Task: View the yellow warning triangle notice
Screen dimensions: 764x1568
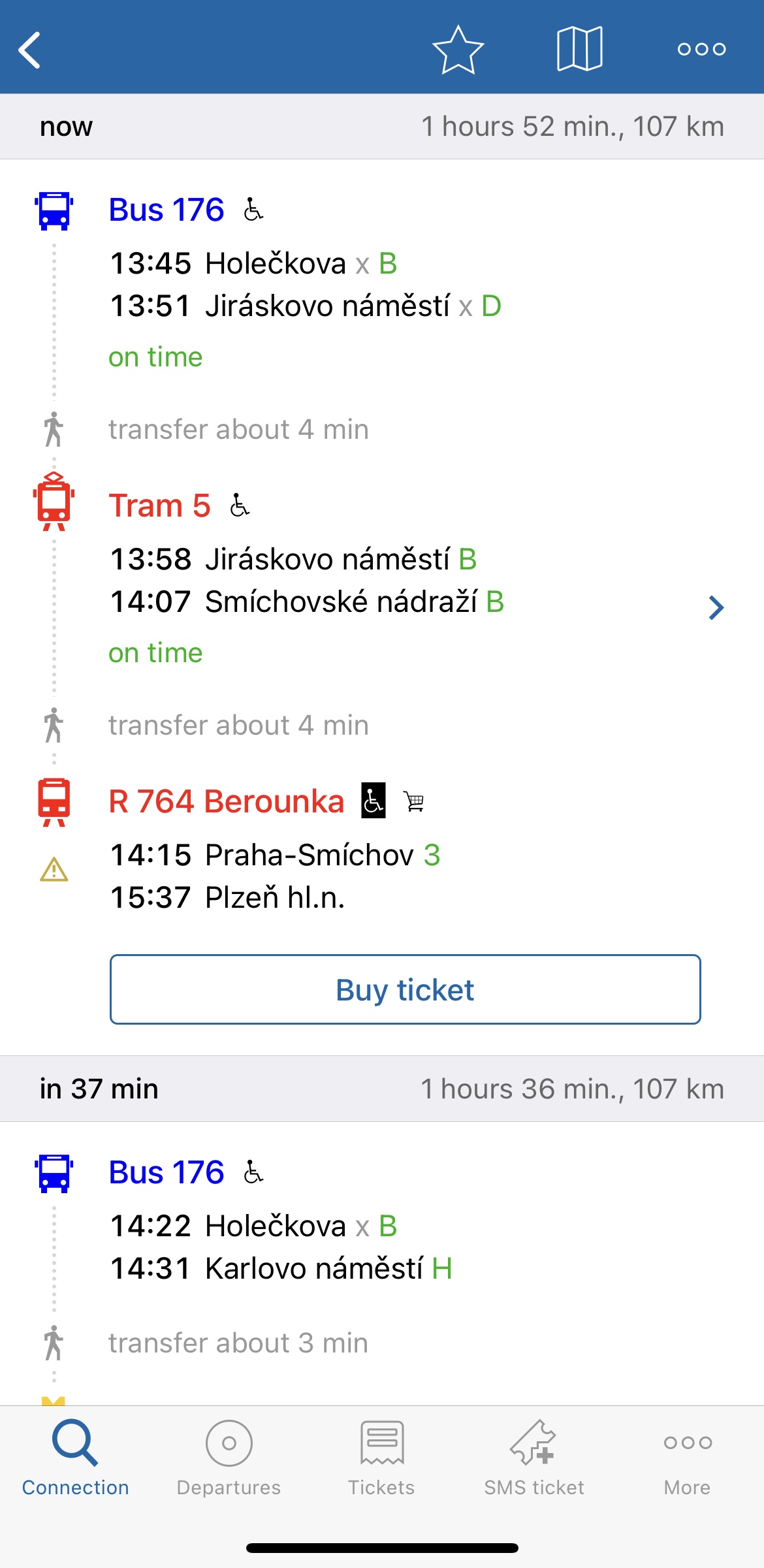Action: tap(54, 869)
